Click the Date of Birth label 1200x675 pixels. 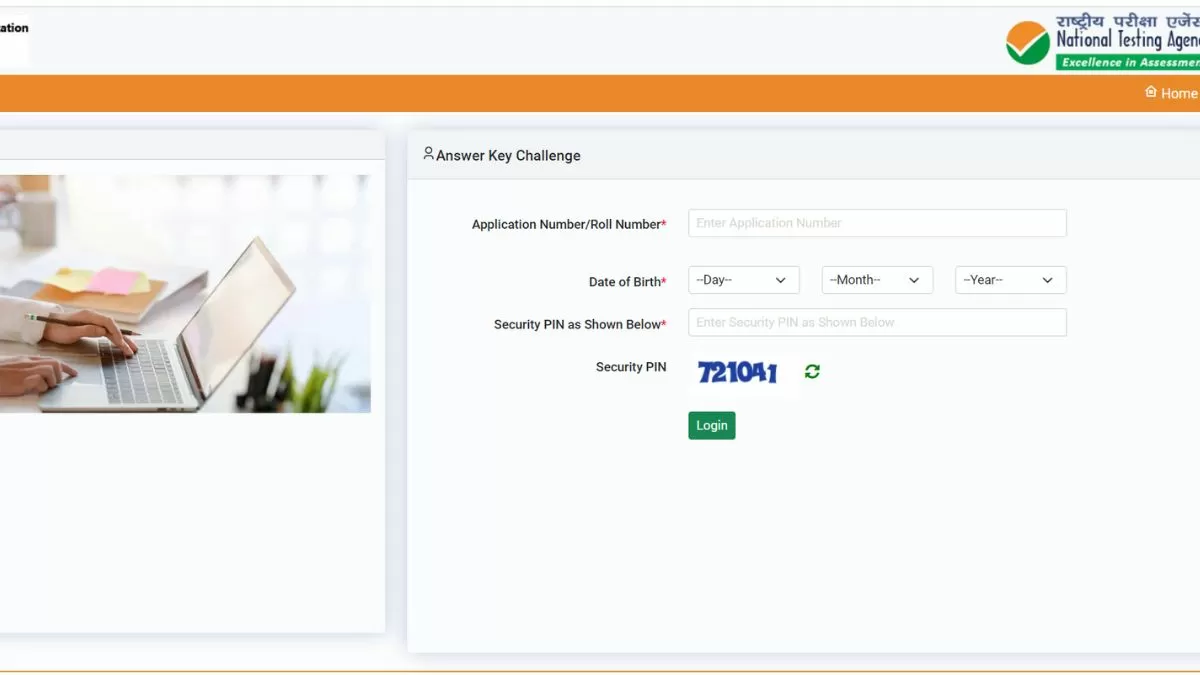pyautogui.click(x=626, y=282)
